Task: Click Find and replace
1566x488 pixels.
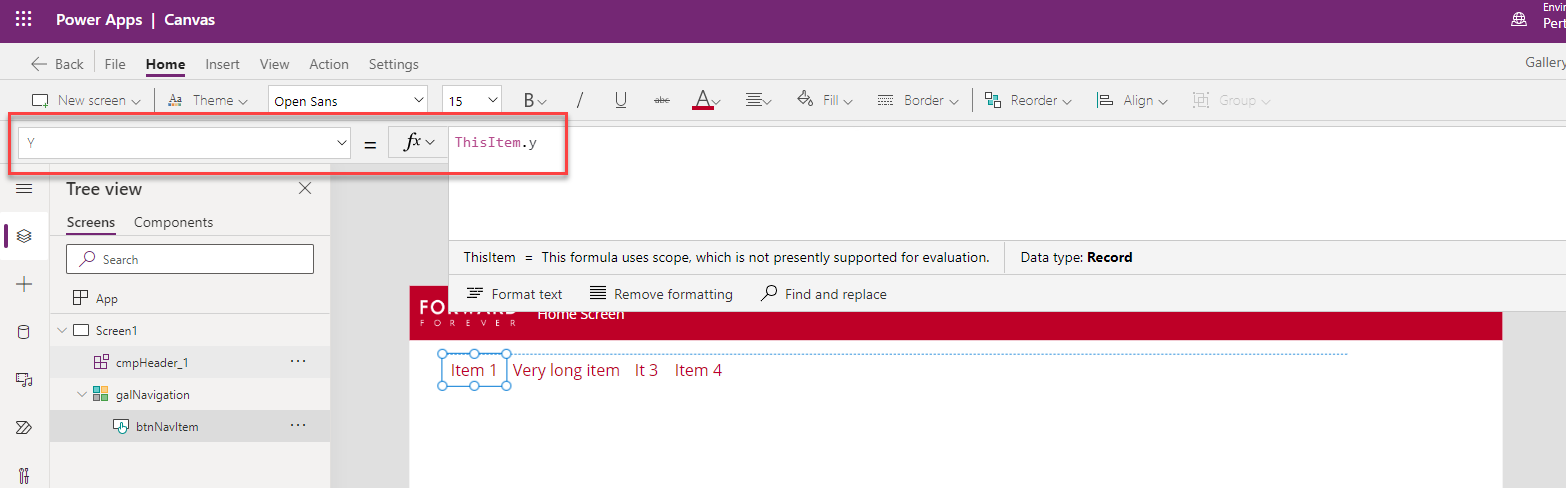Action: tap(824, 294)
